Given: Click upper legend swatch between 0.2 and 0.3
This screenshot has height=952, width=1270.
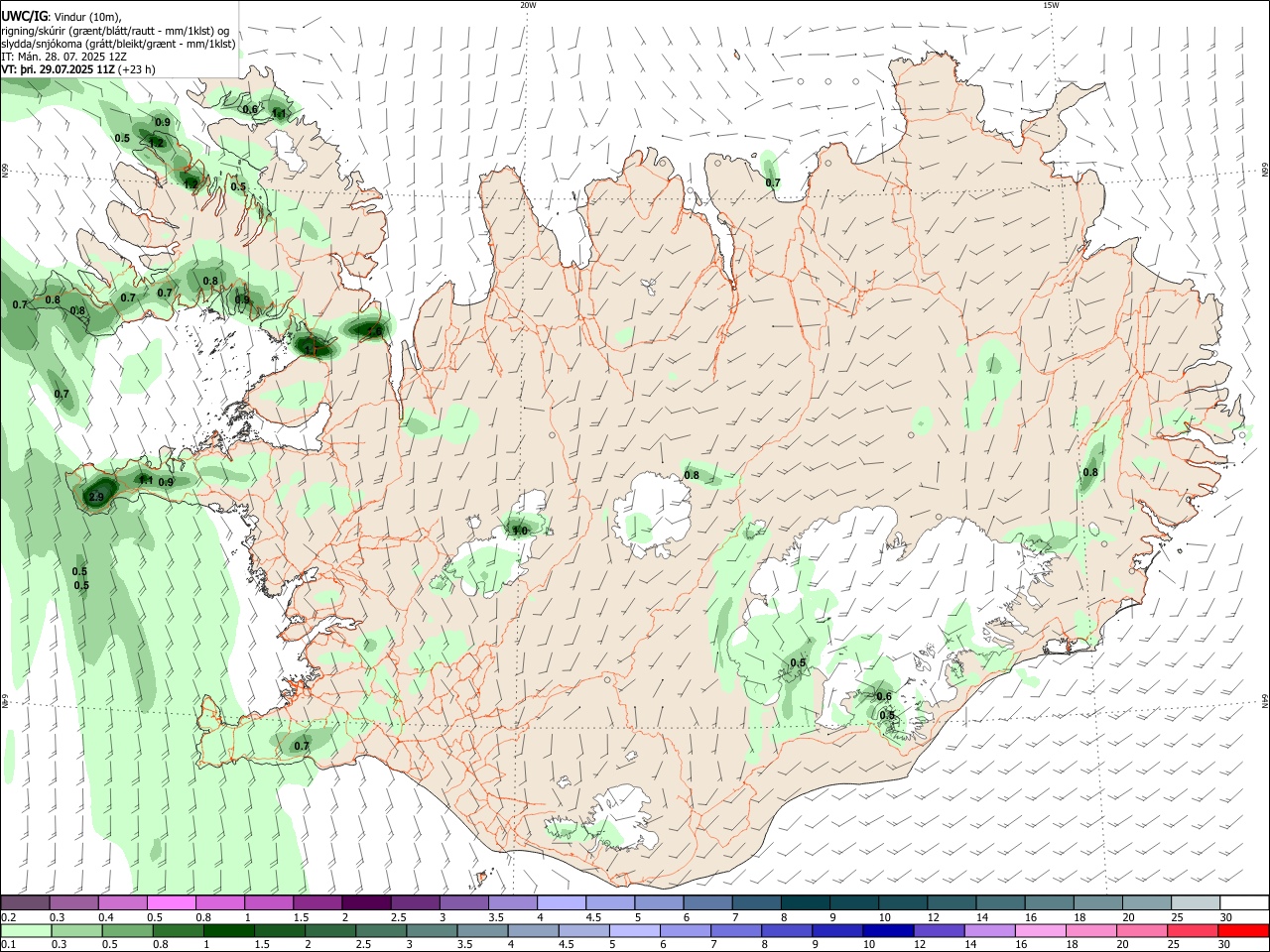Looking at the screenshot, I should coord(25,902).
